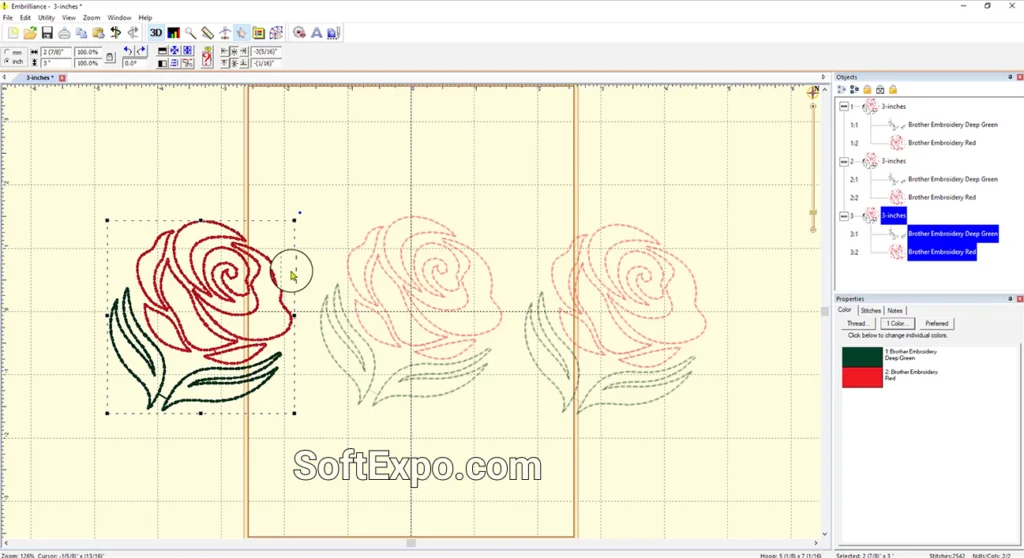
Task: Click the rotation angle field showing 0.0°
Action: [x=134, y=63]
